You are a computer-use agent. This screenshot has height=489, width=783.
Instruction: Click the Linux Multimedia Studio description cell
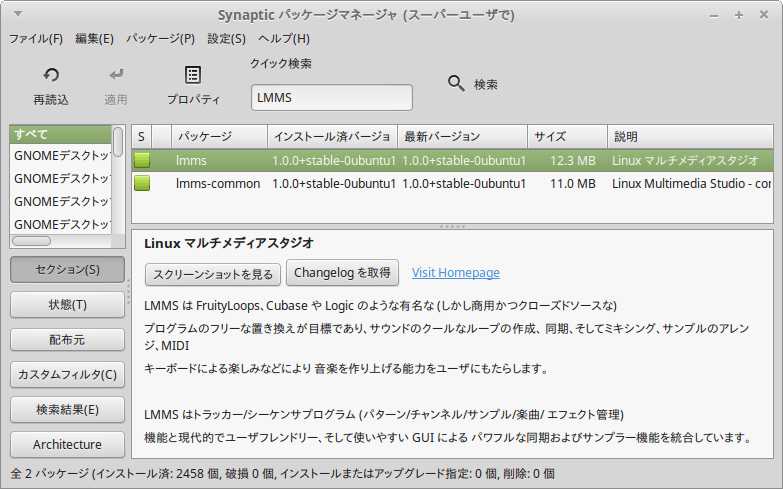tap(692, 183)
